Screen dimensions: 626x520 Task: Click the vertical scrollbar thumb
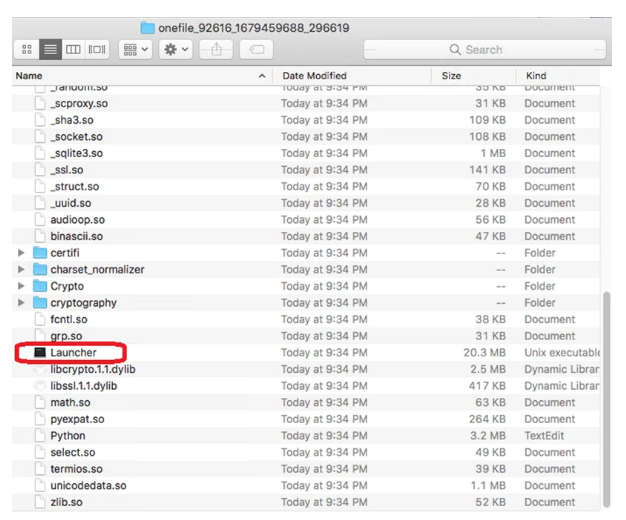click(607, 399)
